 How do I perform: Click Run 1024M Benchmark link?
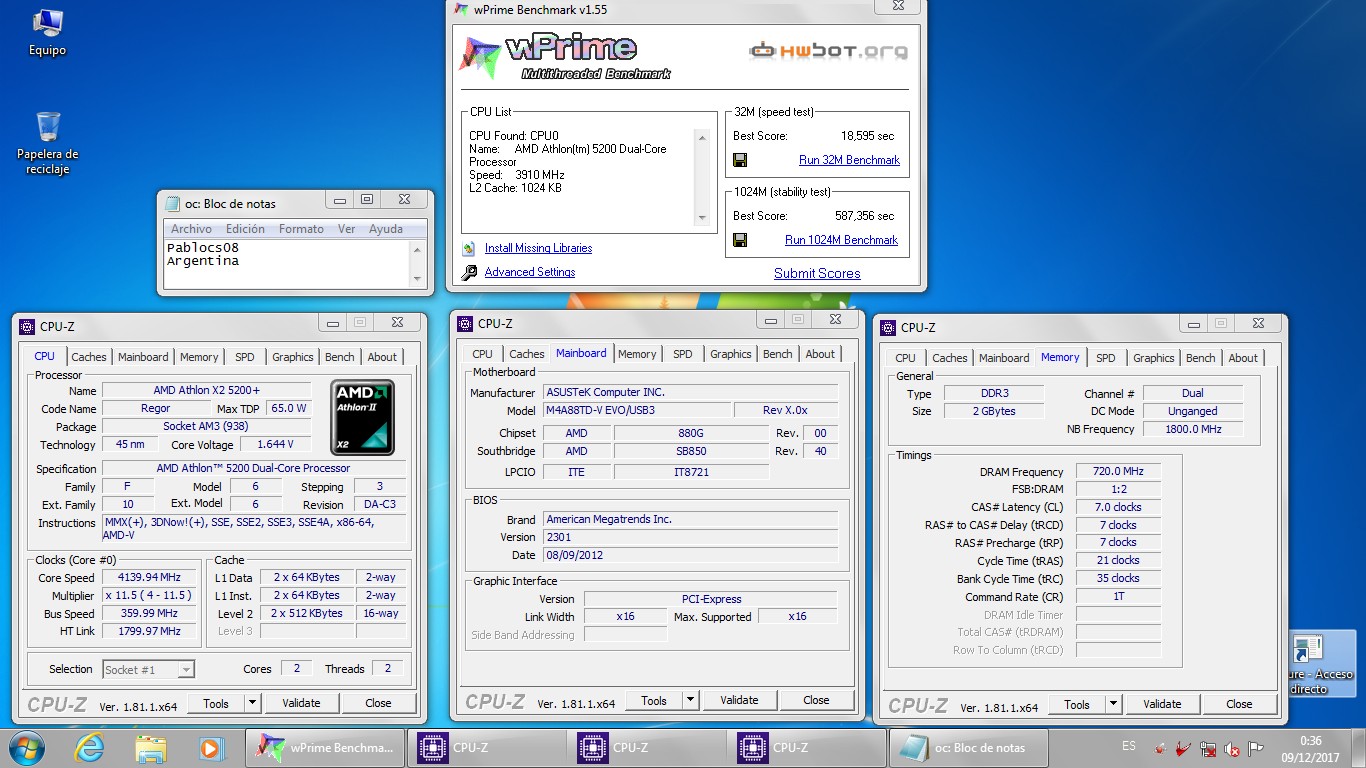click(841, 240)
